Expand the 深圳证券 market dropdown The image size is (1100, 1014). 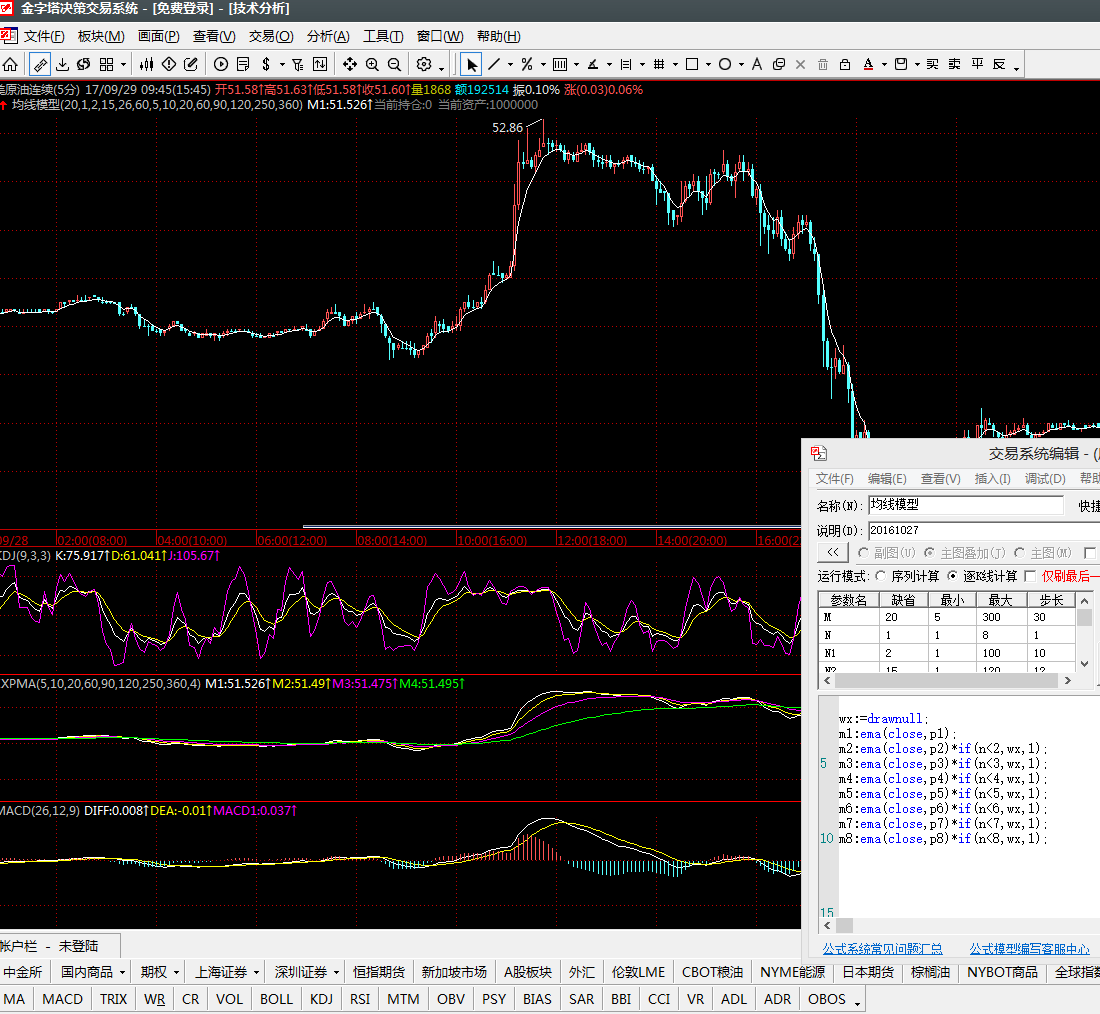336,973
